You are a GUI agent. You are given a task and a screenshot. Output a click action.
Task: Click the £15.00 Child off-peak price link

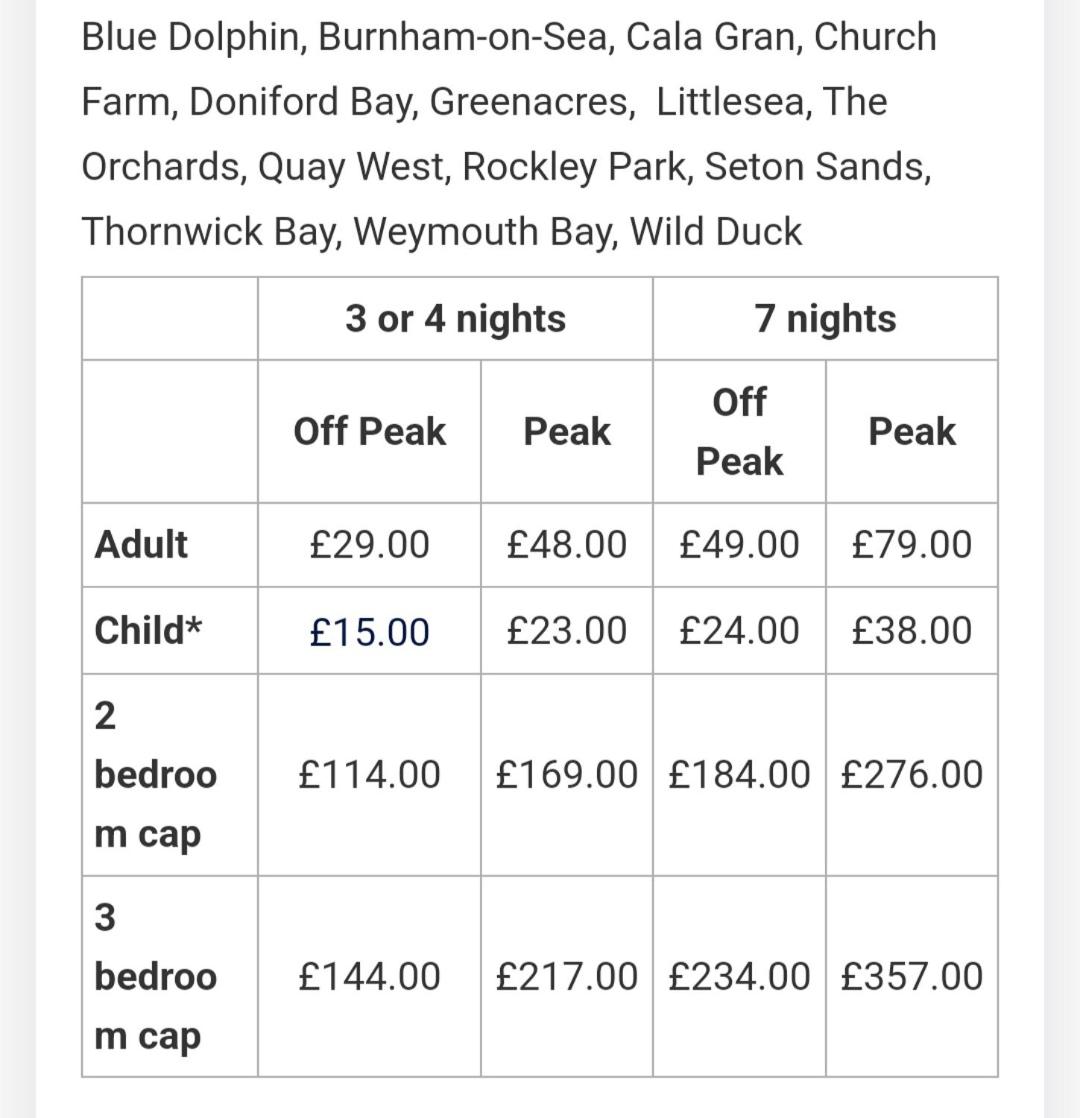coord(369,632)
